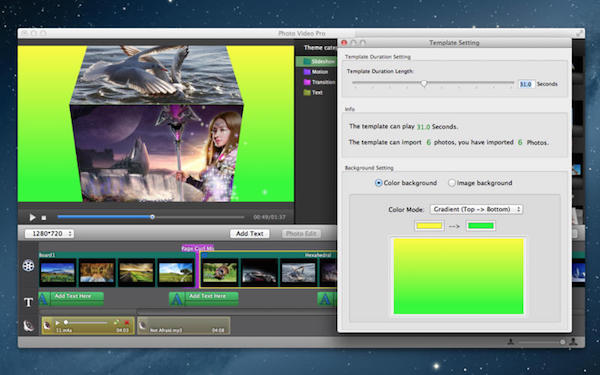The width and height of the screenshot is (600, 375).
Task: Click the Template Setting window title
Action: [454, 43]
